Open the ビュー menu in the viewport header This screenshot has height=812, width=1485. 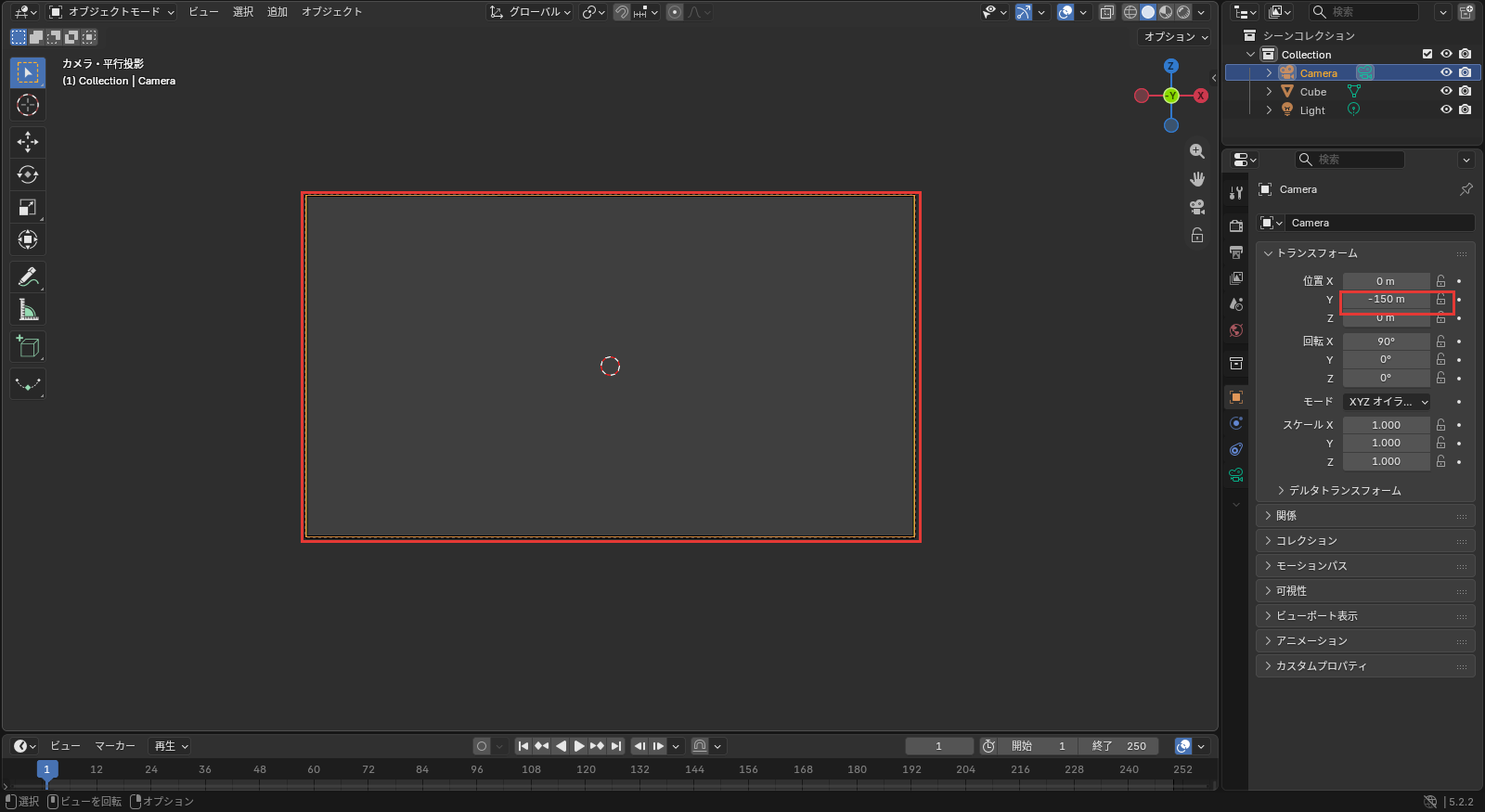click(203, 12)
